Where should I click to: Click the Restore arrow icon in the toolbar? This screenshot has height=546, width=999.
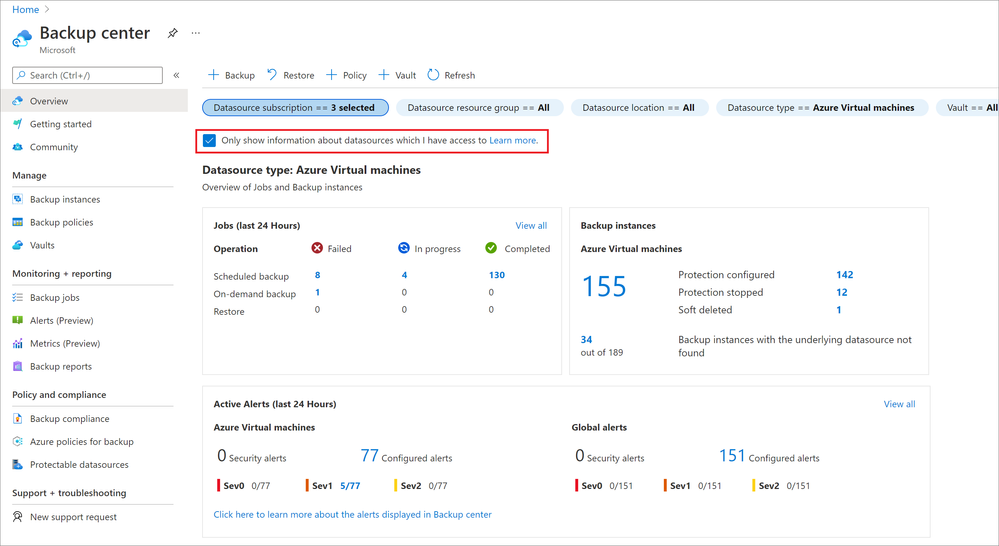point(272,75)
